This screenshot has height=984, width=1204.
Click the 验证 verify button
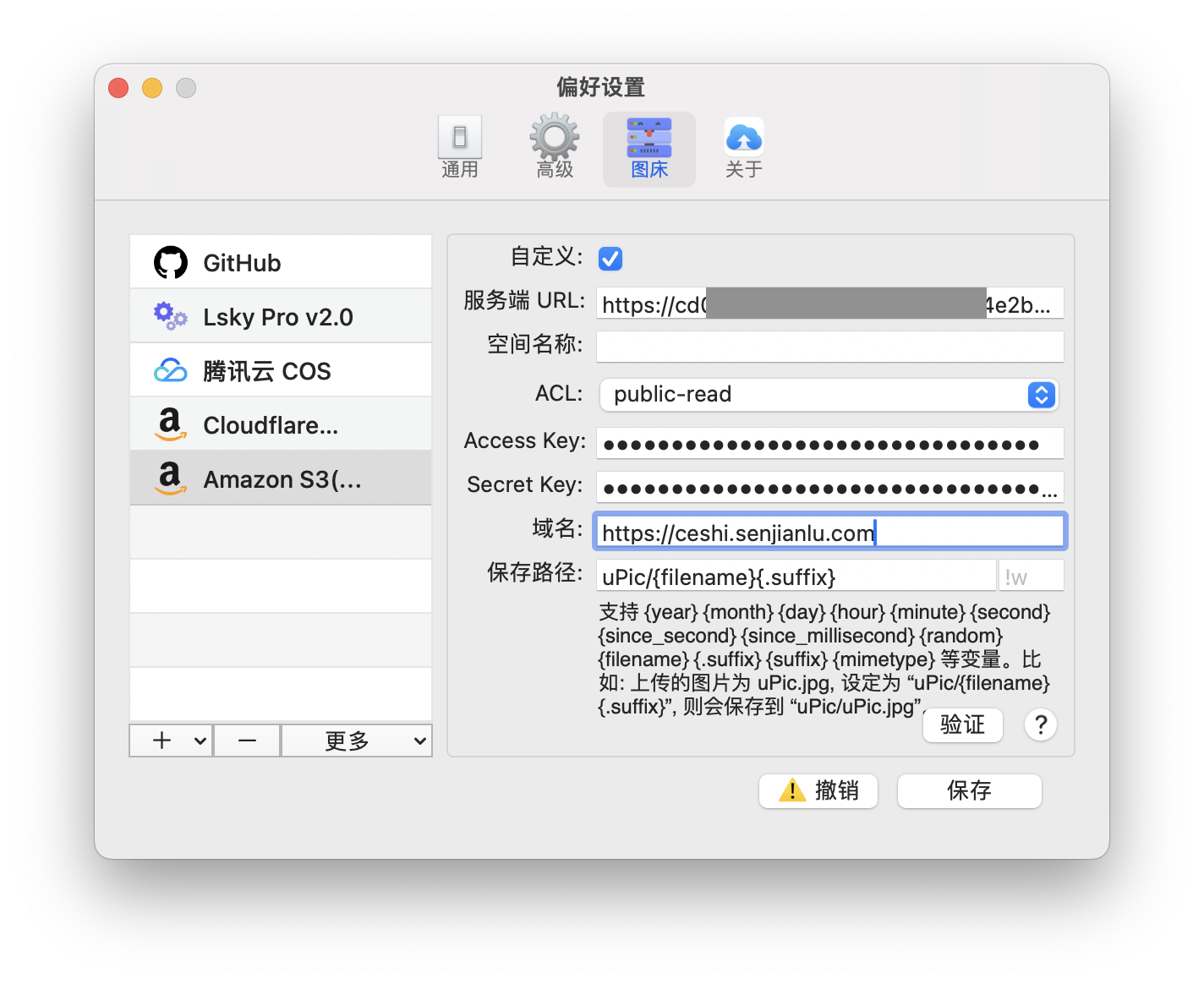(963, 724)
